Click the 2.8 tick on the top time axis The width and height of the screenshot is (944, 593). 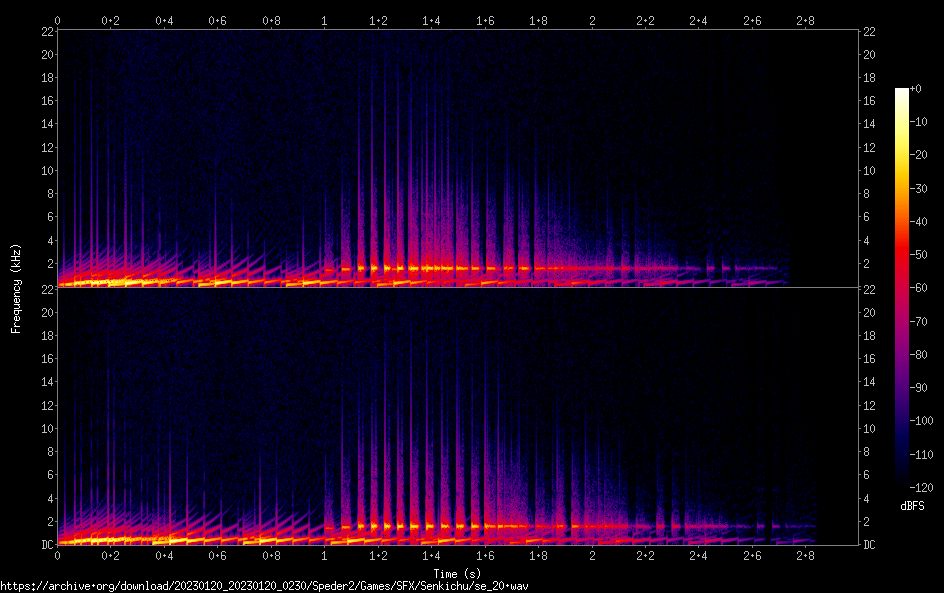tap(806, 20)
